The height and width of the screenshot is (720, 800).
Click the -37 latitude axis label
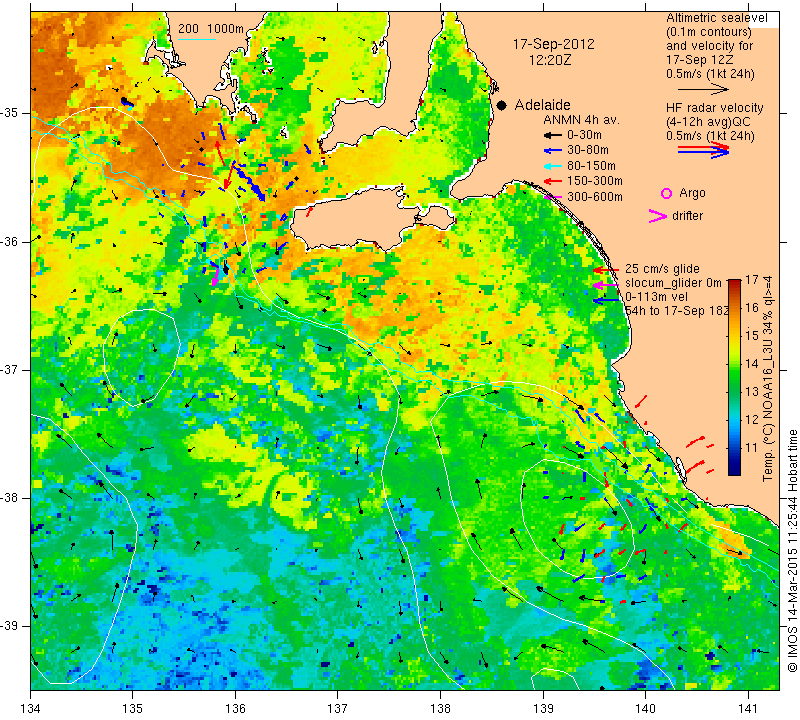coord(10,369)
